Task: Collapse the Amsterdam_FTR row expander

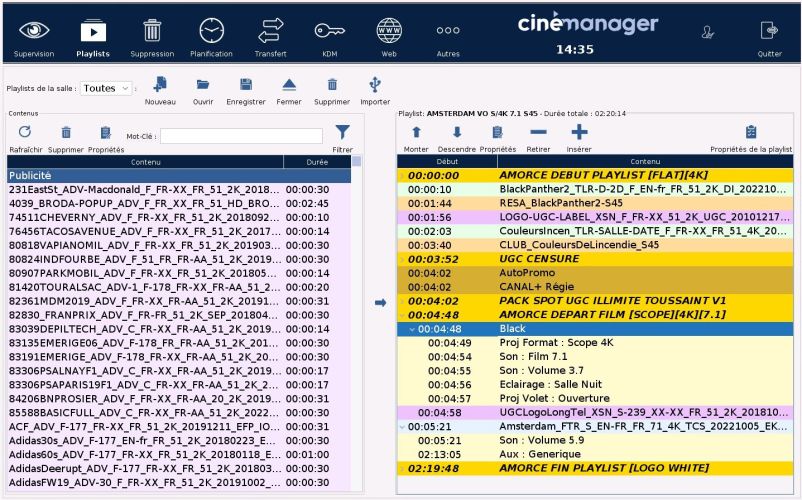Action: (x=402, y=427)
